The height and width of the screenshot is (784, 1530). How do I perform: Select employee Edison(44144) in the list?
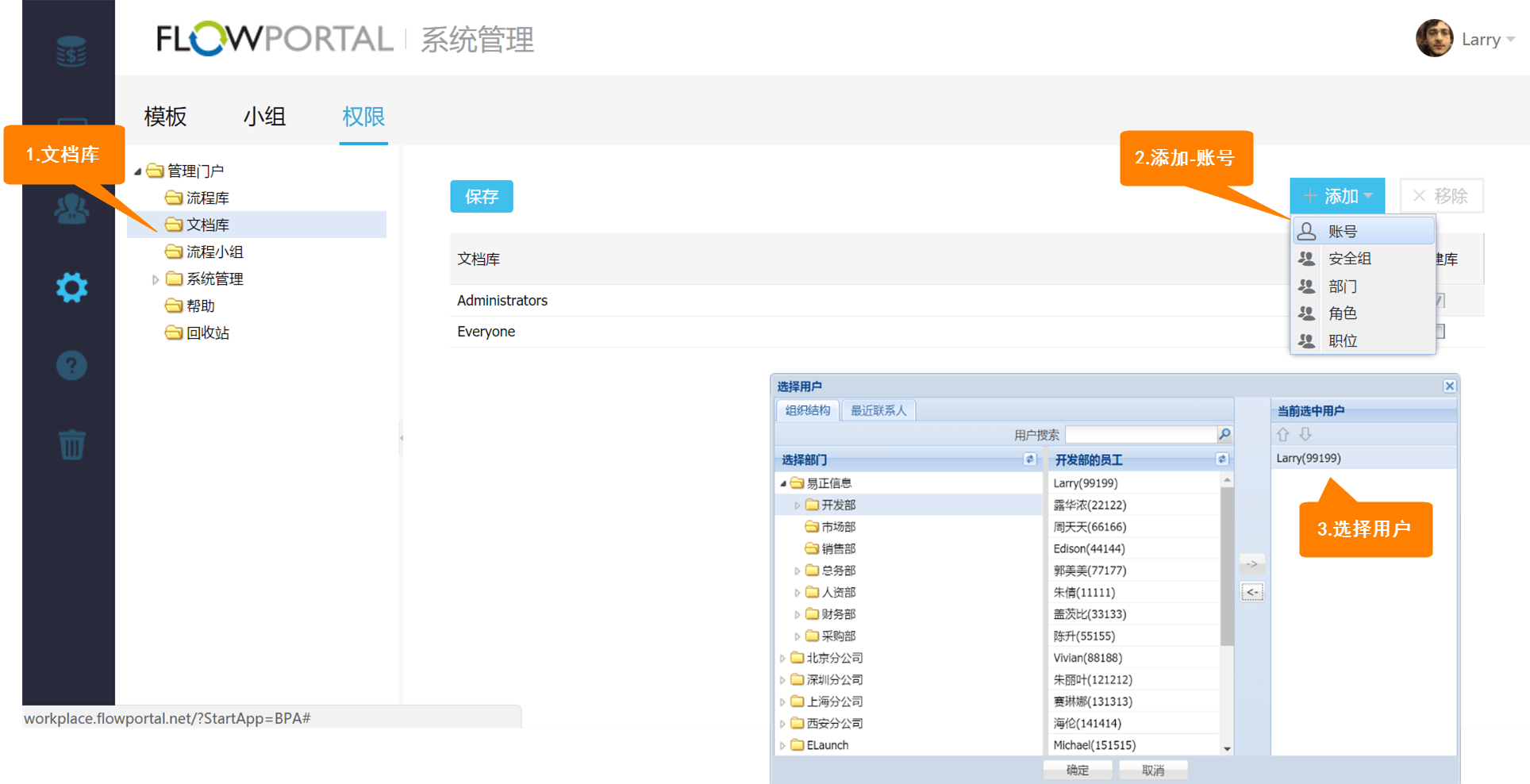click(x=1089, y=548)
